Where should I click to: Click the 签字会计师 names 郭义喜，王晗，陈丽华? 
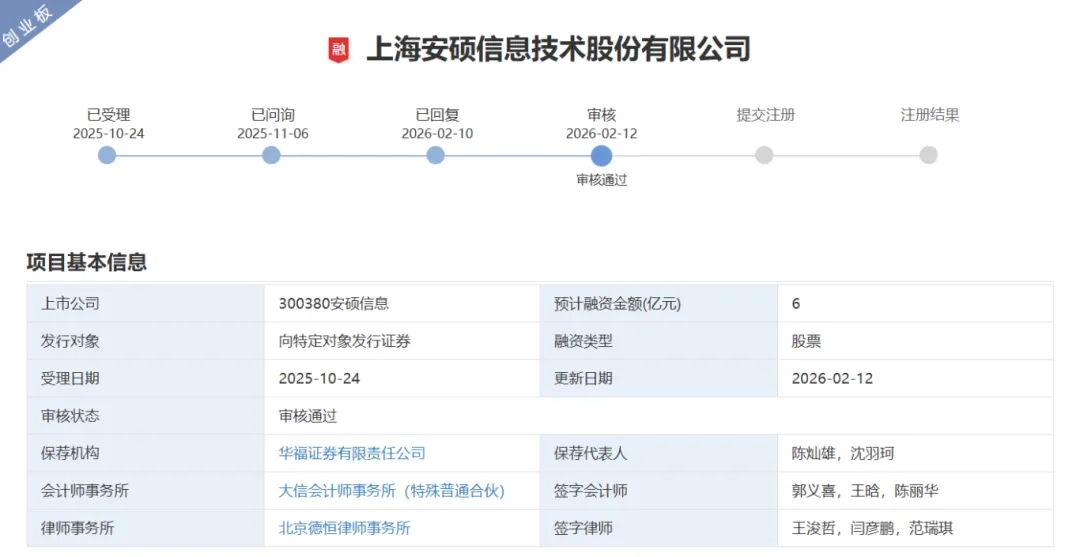864,490
